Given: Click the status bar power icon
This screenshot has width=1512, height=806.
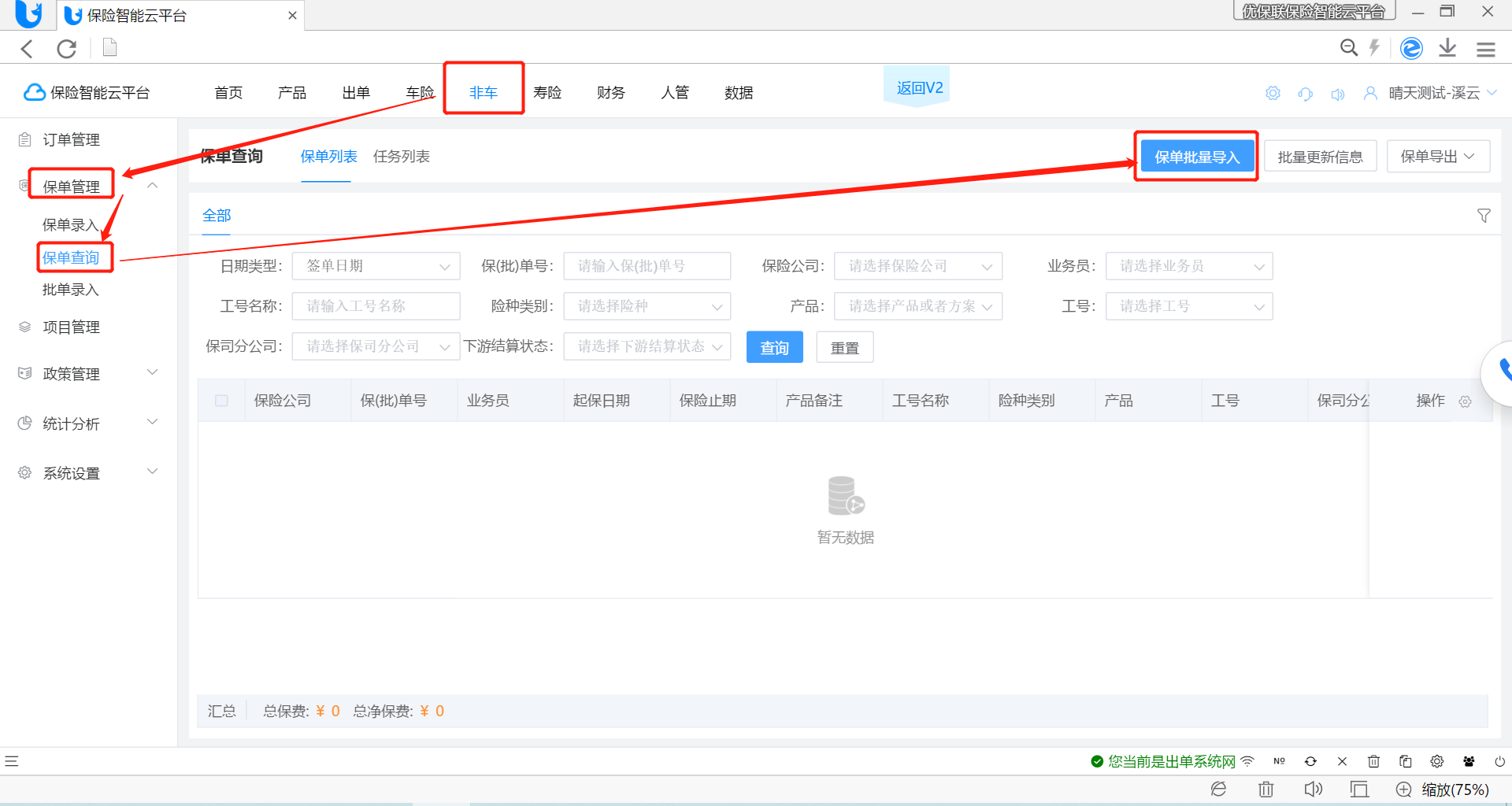Looking at the screenshot, I should coord(1500,761).
